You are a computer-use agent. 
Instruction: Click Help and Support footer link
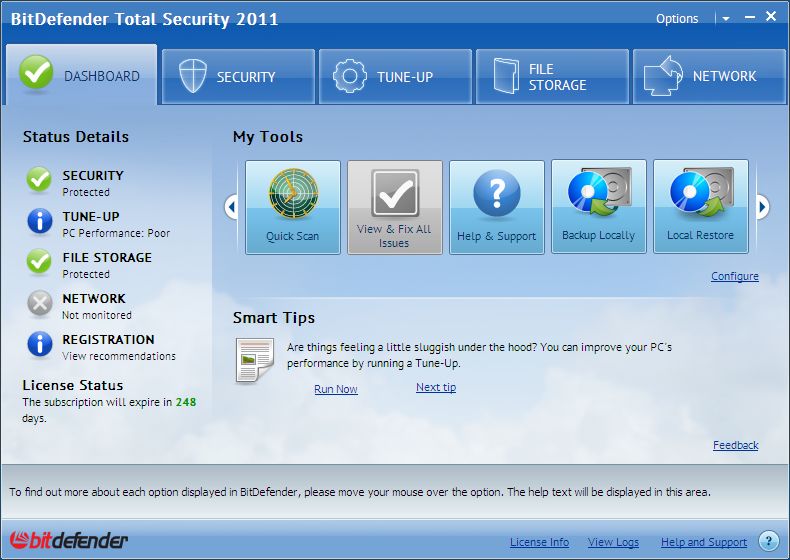pos(704,542)
